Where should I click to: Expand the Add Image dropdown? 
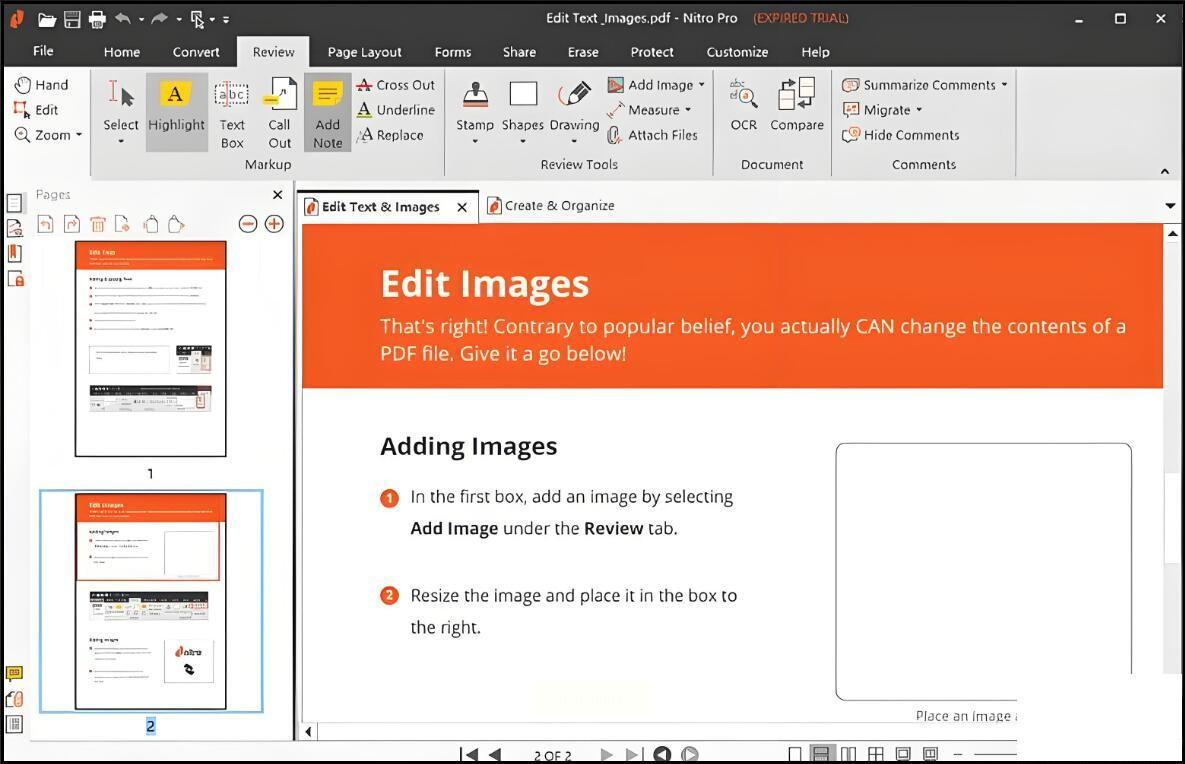[x=701, y=85]
